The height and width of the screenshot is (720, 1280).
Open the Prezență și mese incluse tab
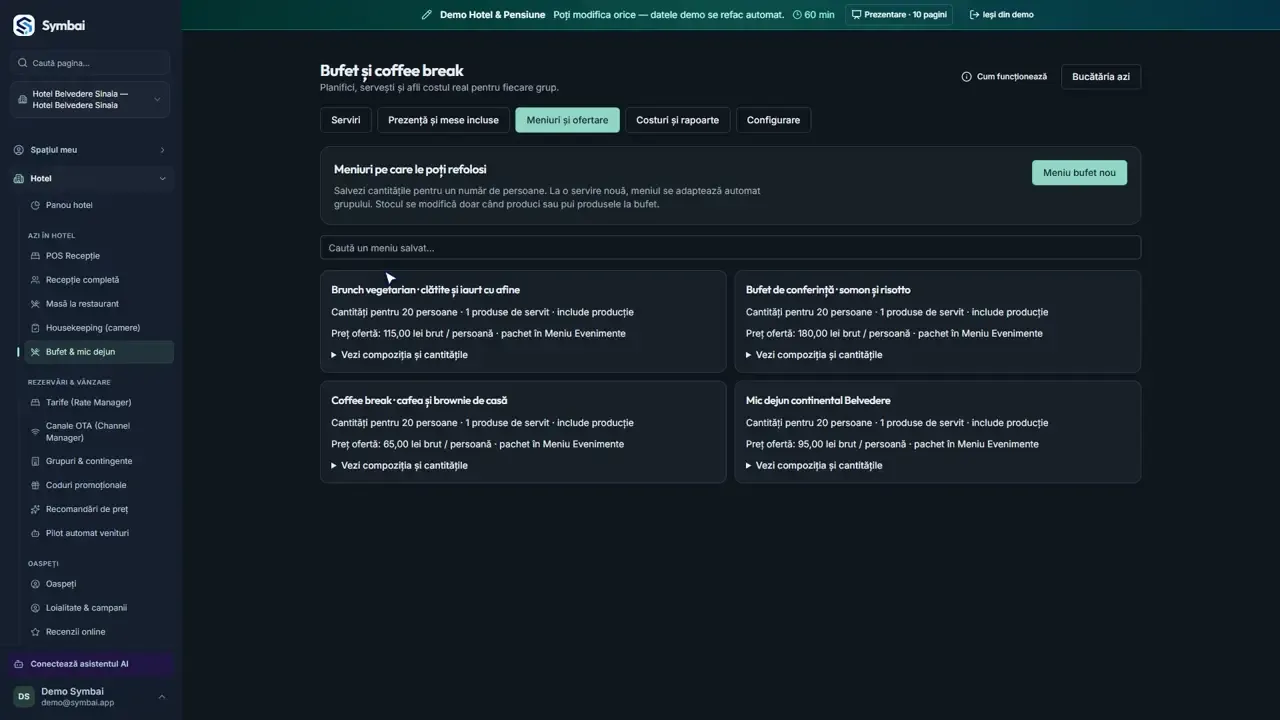point(443,120)
